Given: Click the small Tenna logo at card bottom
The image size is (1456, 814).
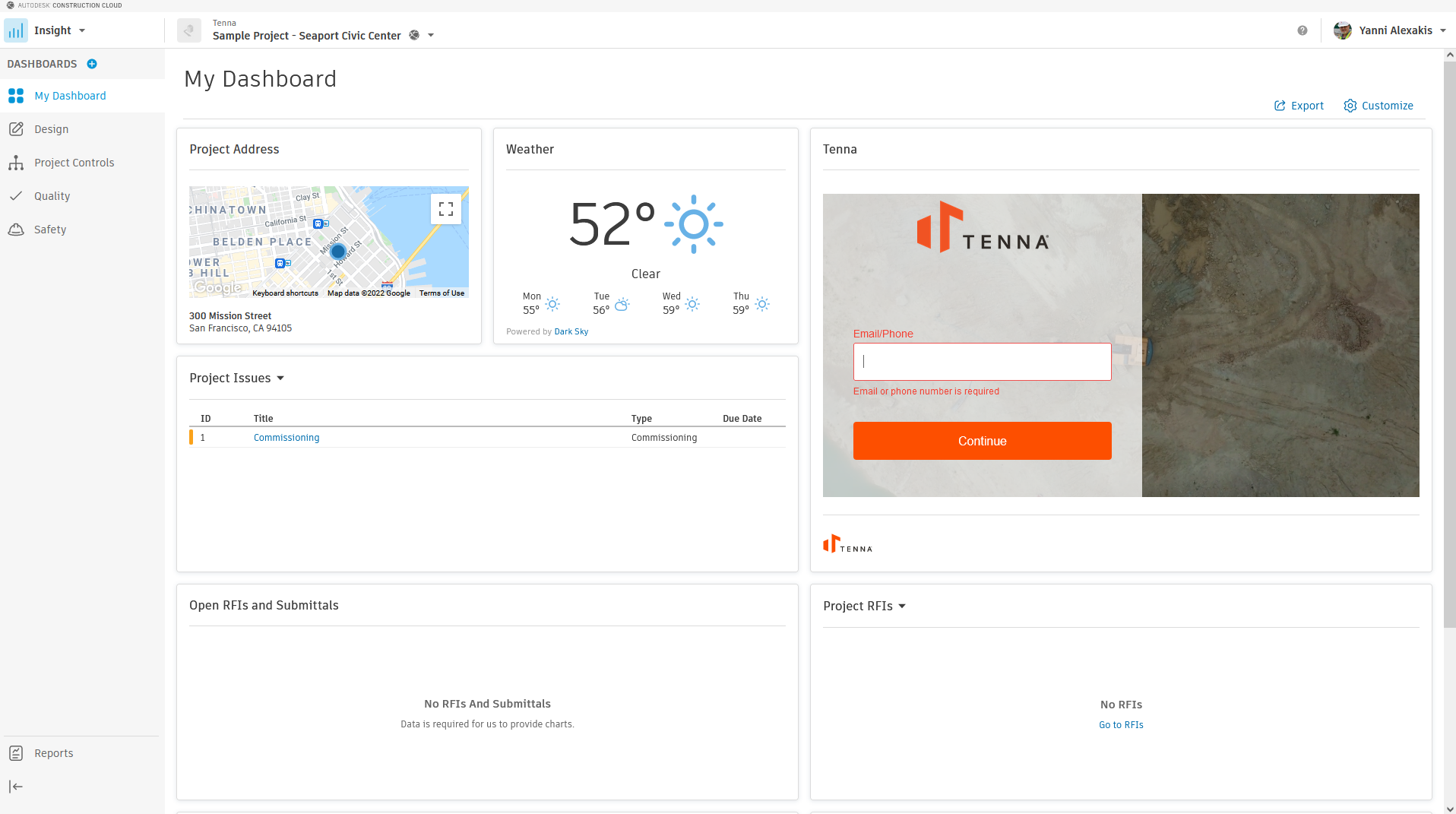Looking at the screenshot, I should point(847,543).
